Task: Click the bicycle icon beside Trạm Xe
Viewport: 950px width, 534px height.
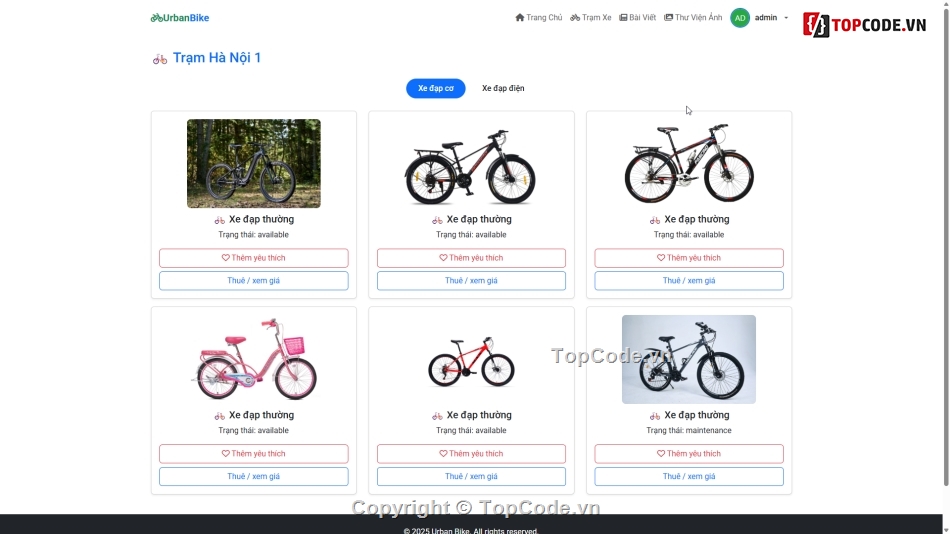Action: [x=575, y=18]
